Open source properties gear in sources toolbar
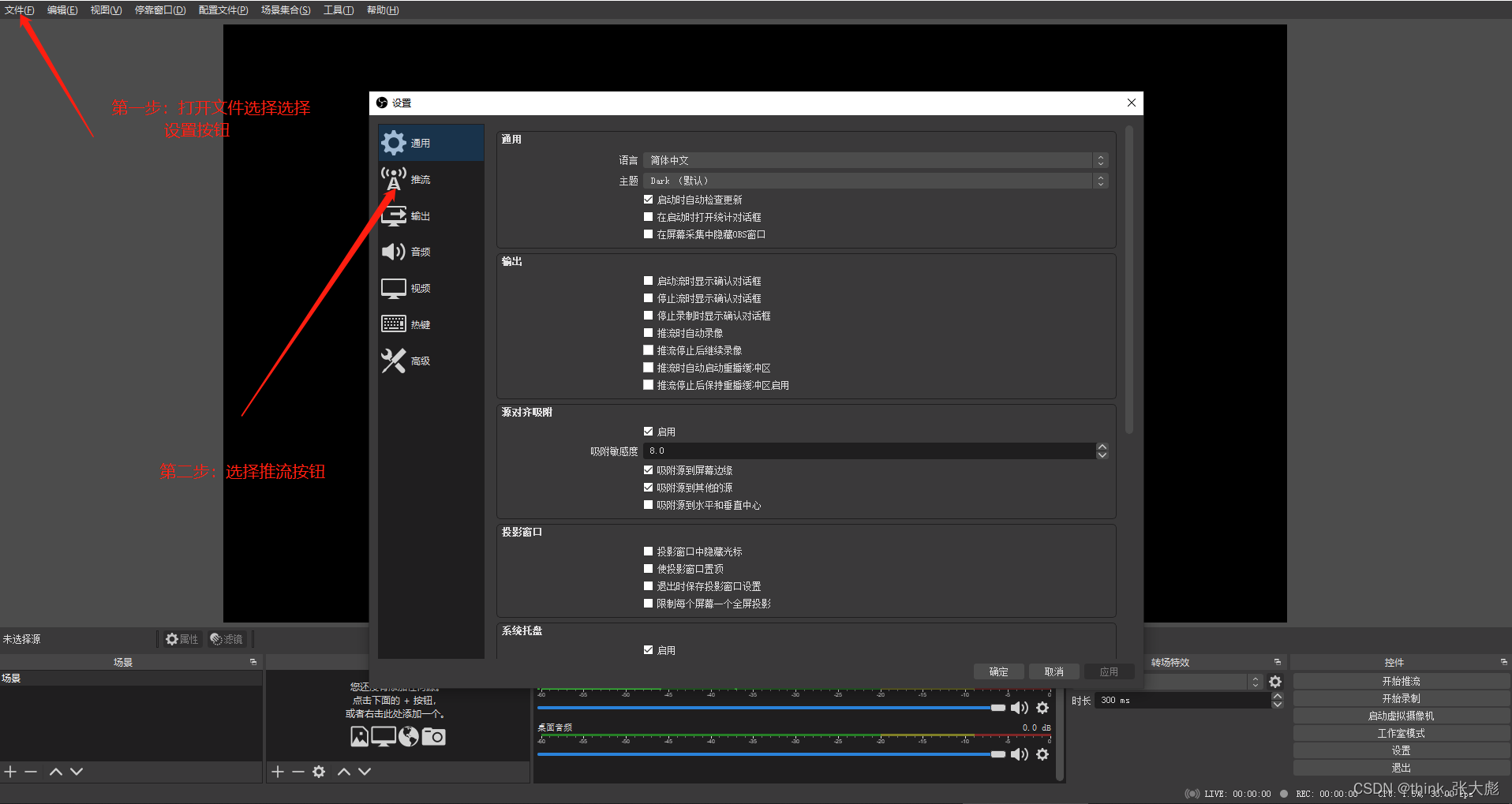Image resolution: width=1512 pixels, height=804 pixels. tap(319, 772)
